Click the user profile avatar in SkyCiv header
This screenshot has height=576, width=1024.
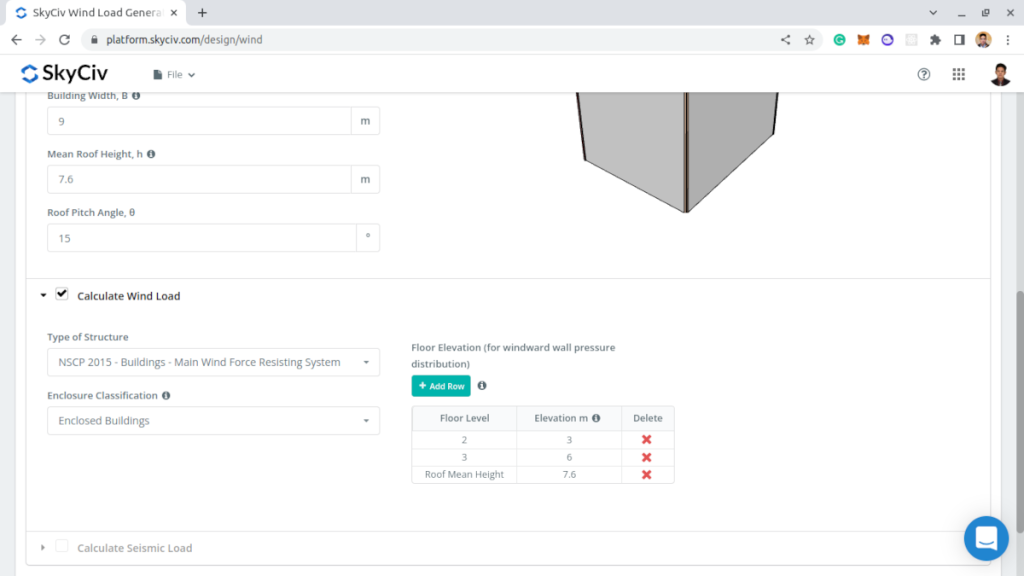tap(1000, 74)
